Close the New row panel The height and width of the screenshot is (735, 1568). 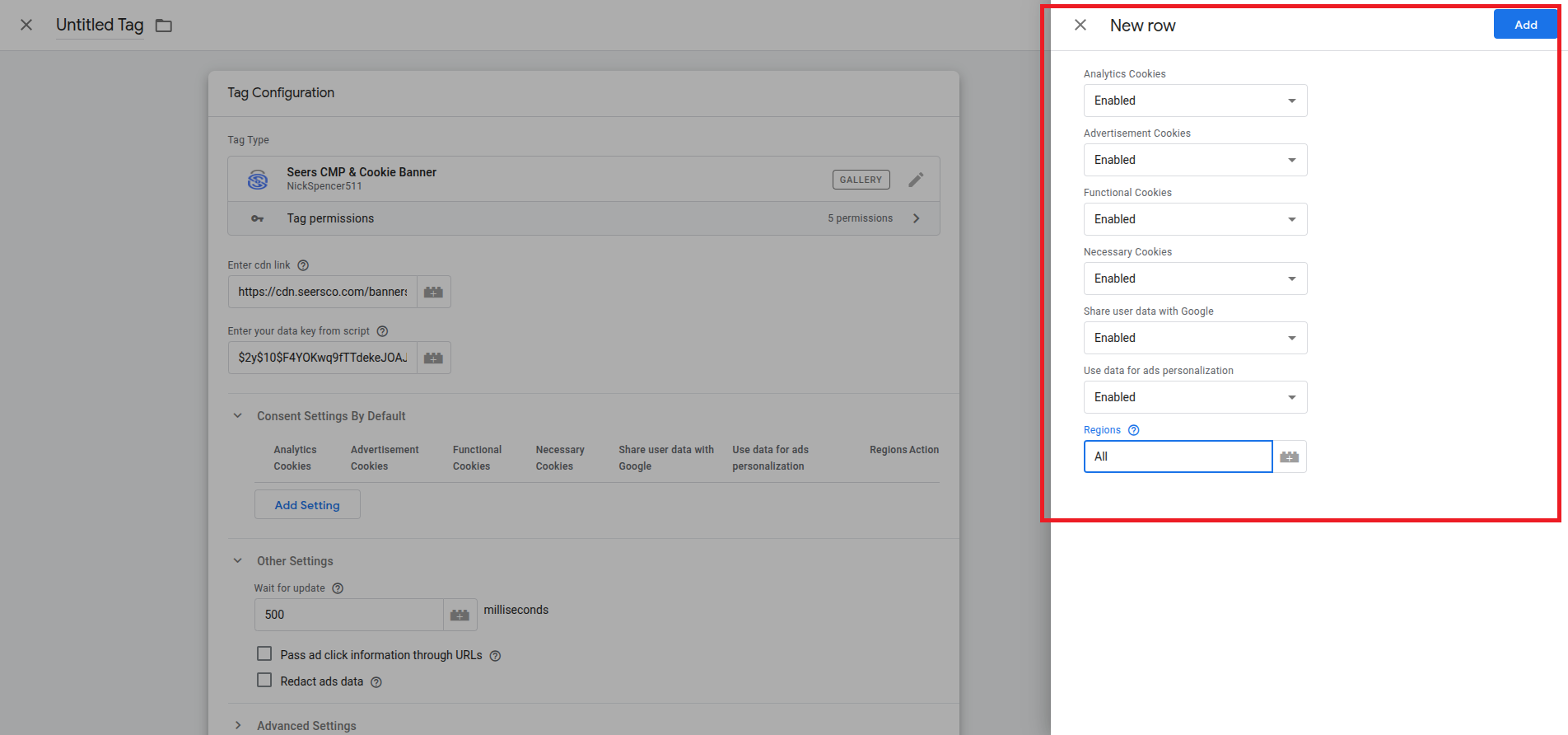point(1080,26)
